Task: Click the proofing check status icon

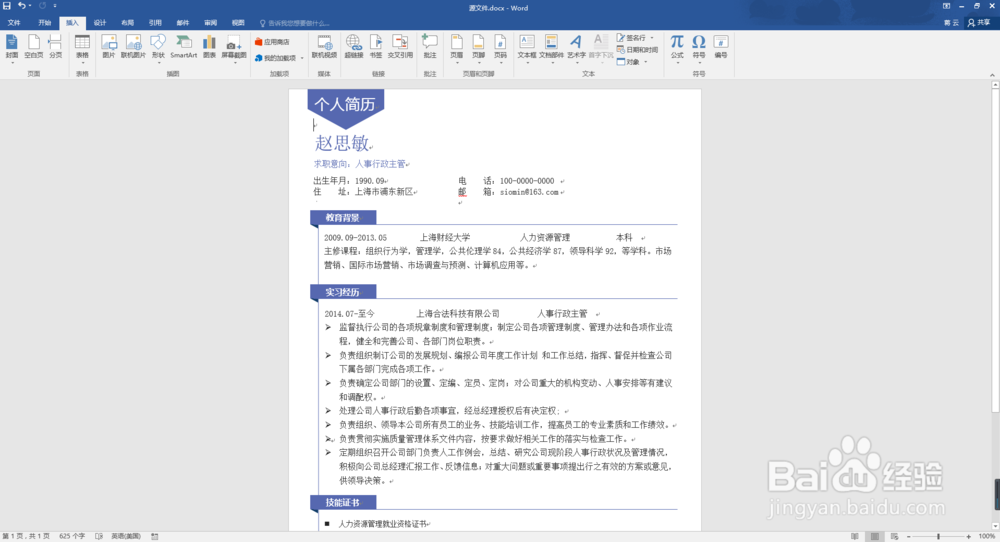Action: click(99, 536)
